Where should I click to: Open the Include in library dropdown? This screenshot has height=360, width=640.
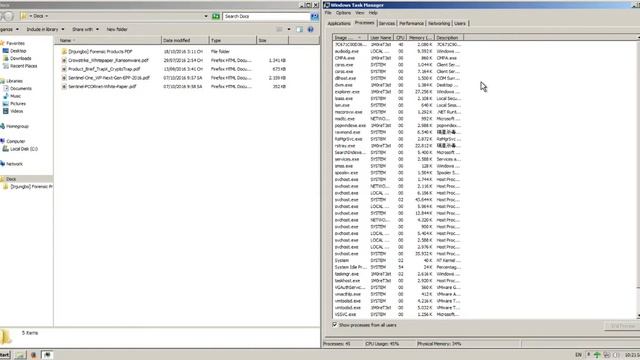(45, 29)
